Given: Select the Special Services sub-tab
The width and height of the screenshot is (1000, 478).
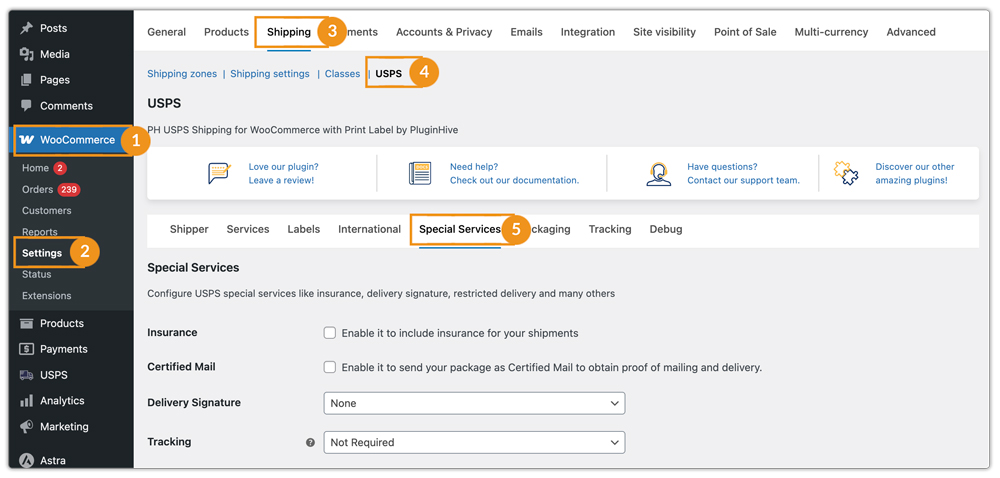Looking at the screenshot, I should [x=460, y=229].
